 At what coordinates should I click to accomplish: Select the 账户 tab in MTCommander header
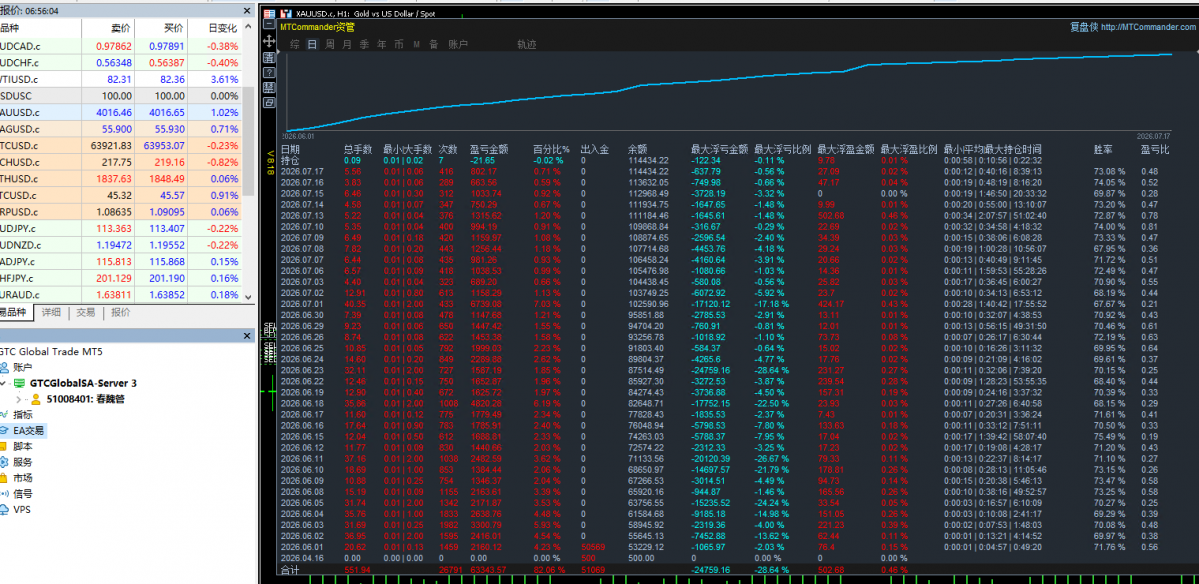pos(458,44)
